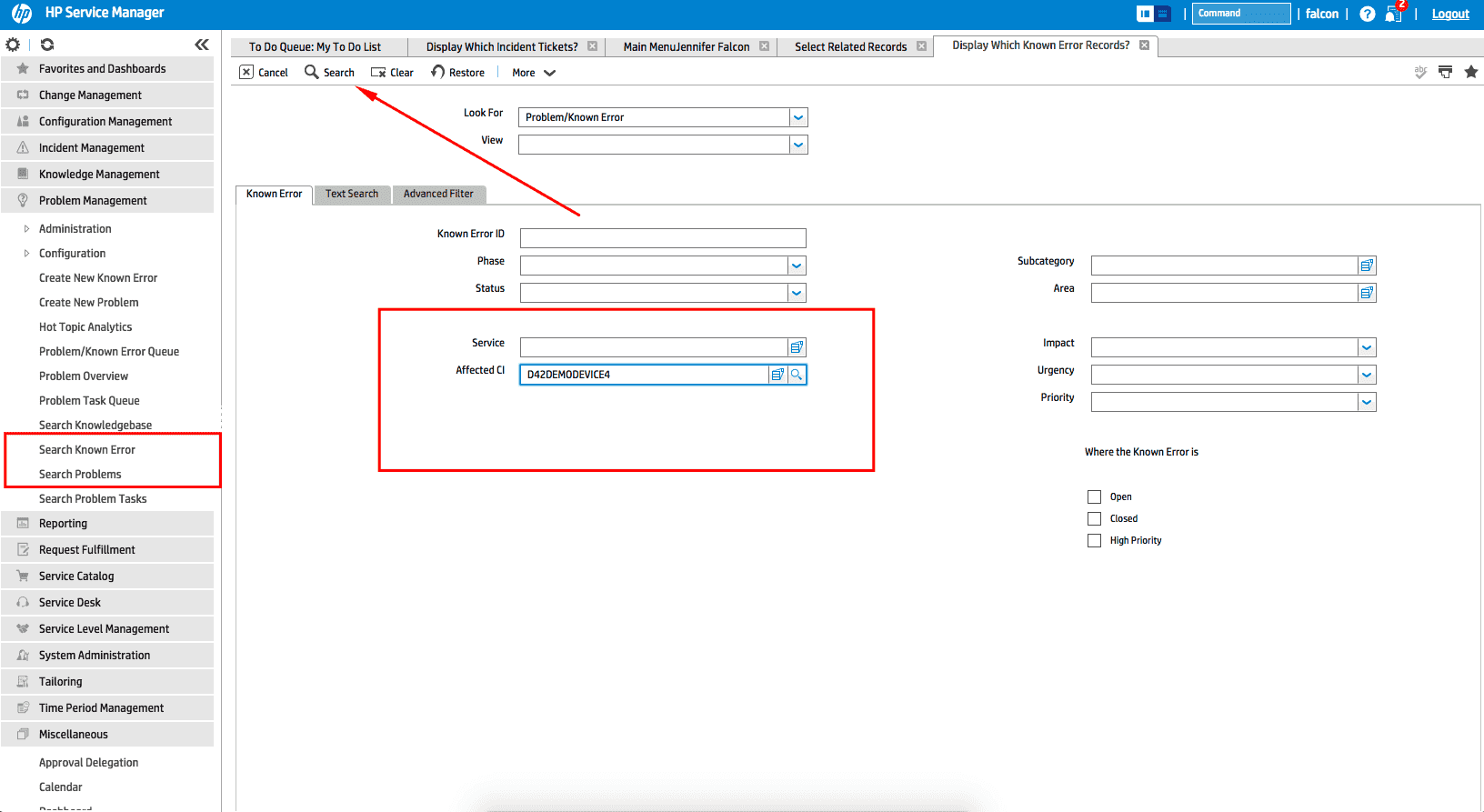Click the Clear toolbar button

[392, 72]
